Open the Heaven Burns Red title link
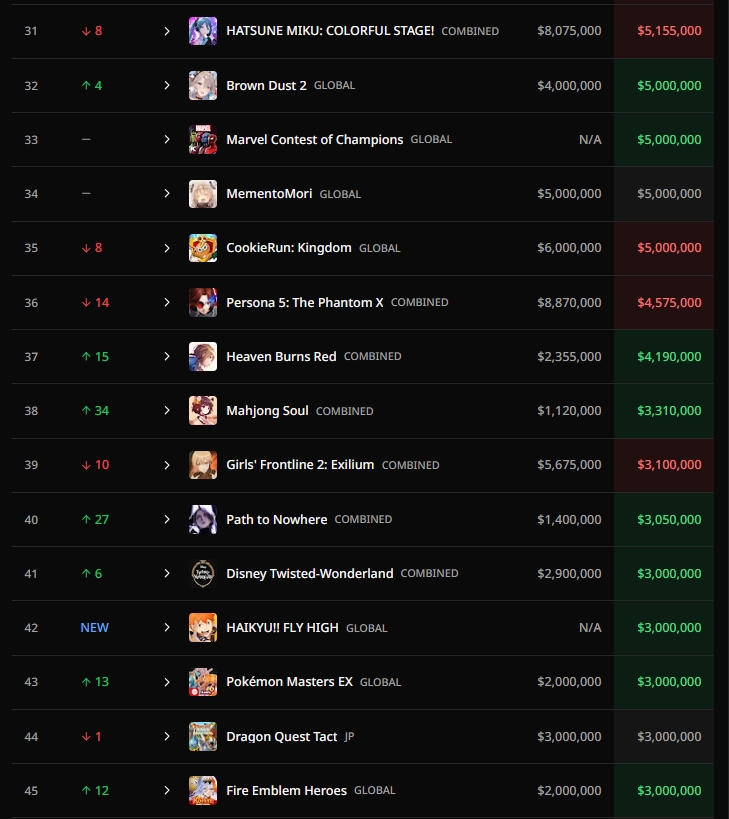This screenshot has width=729, height=819. 281,356
